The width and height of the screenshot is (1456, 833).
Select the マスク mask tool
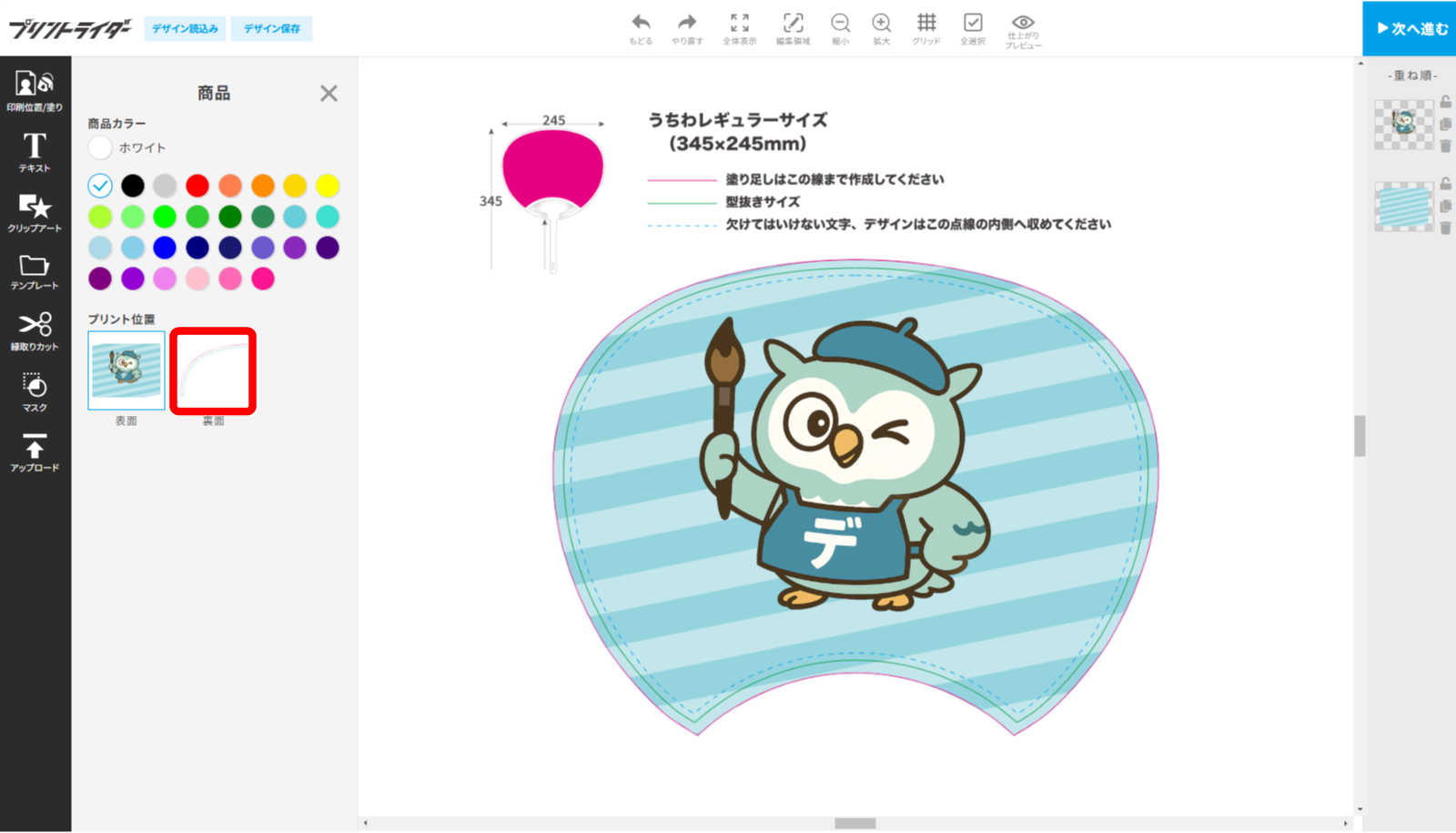35,392
